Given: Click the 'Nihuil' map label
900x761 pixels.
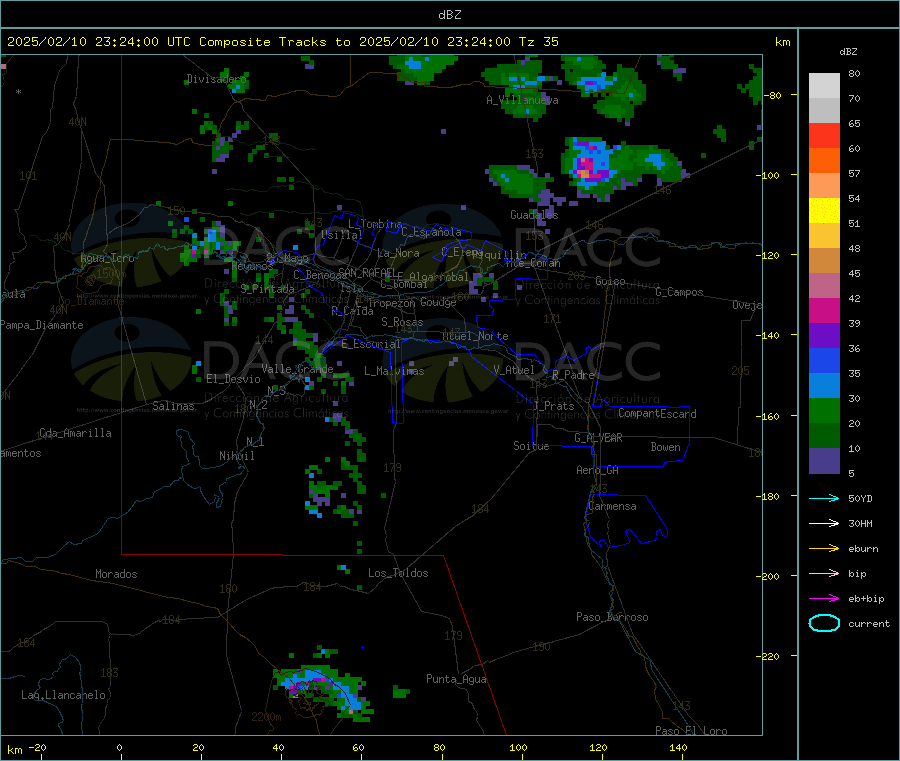Looking at the screenshot, I should coord(236,456).
